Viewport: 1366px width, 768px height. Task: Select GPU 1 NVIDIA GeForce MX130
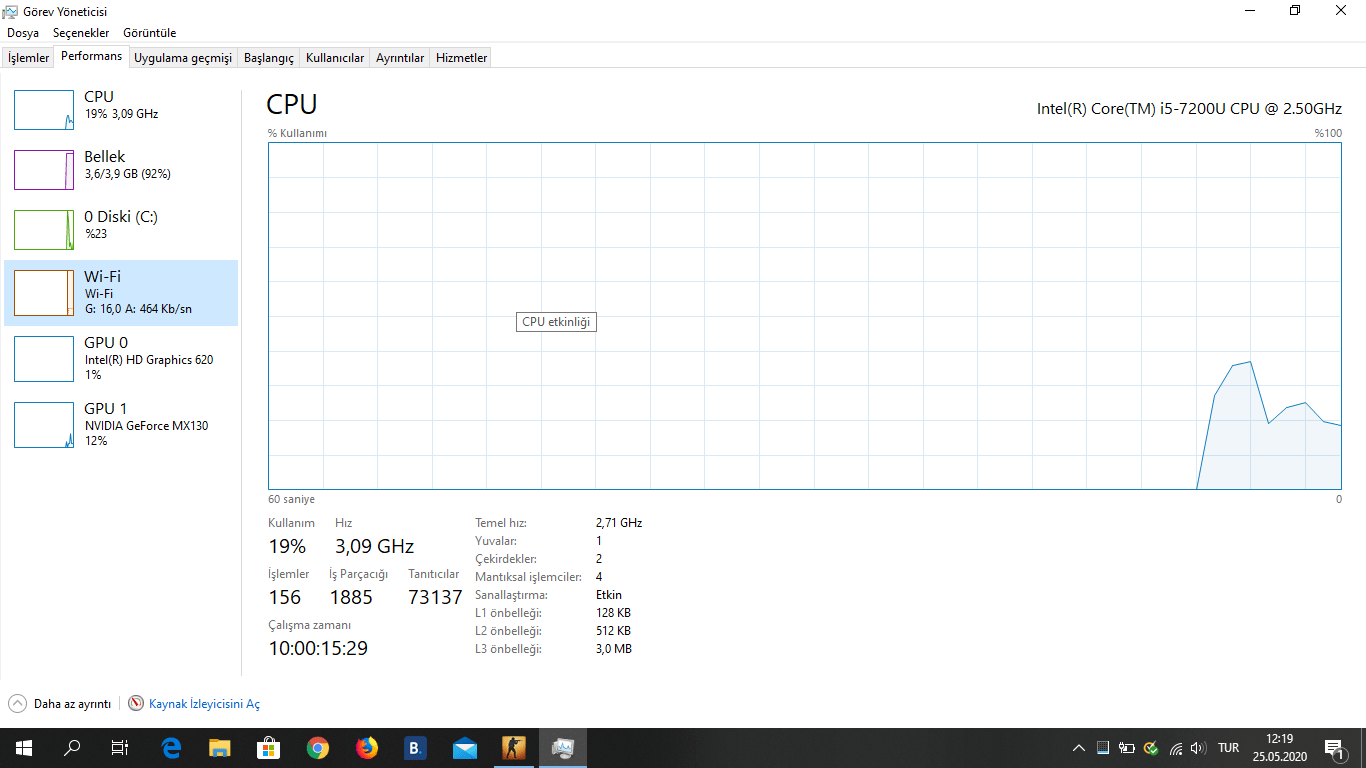121,425
